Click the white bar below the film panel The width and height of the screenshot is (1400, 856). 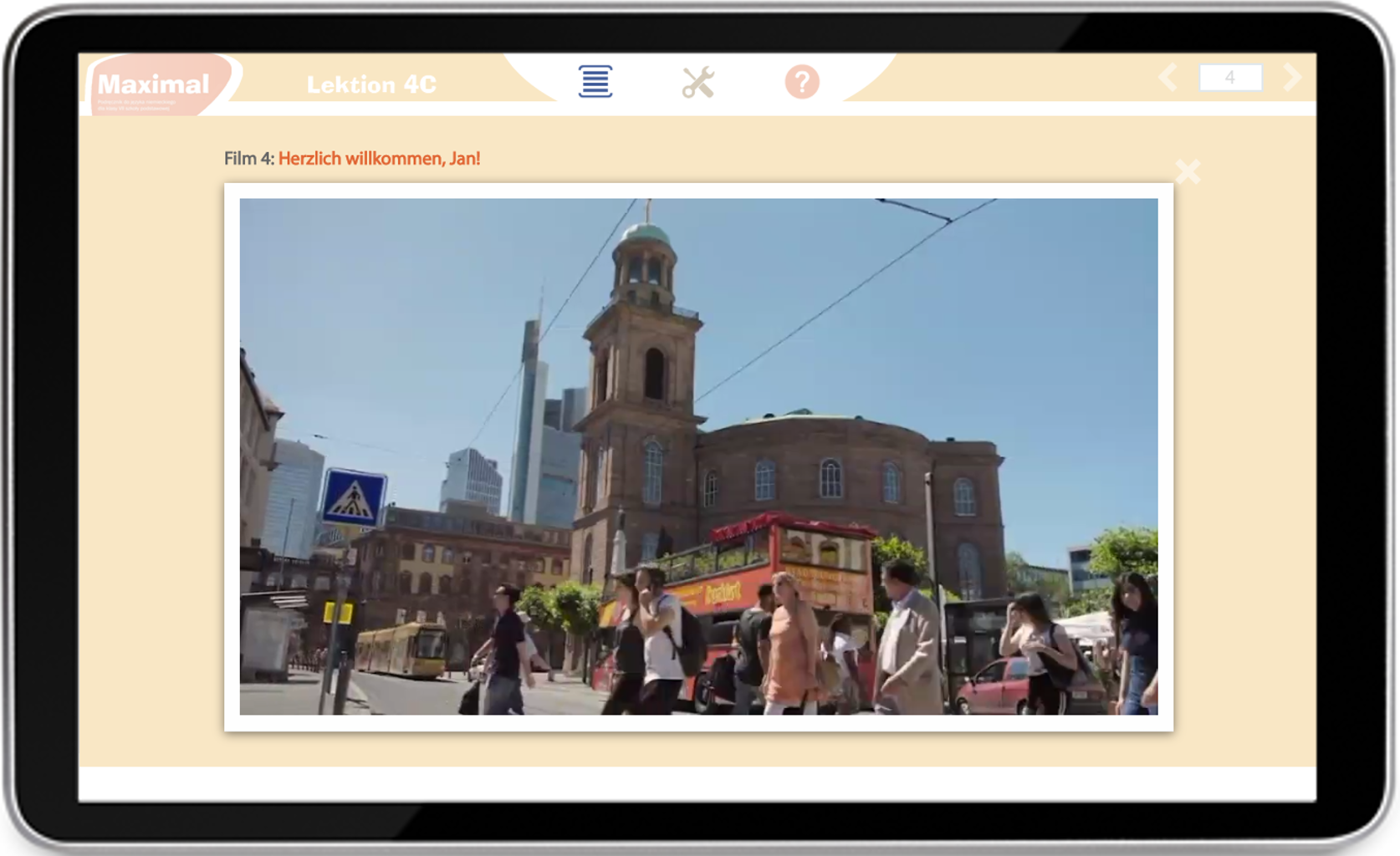tap(697, 784)
